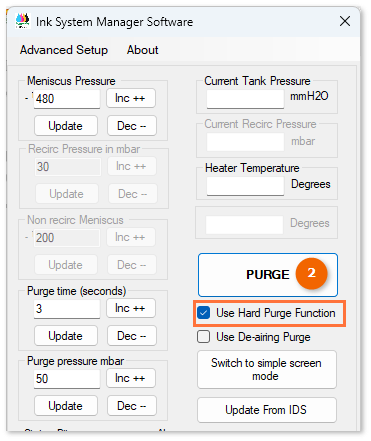Viewport: 371px width, 441px height.
Task: Open the Advanced Setup menu
Action: point(64,50)
